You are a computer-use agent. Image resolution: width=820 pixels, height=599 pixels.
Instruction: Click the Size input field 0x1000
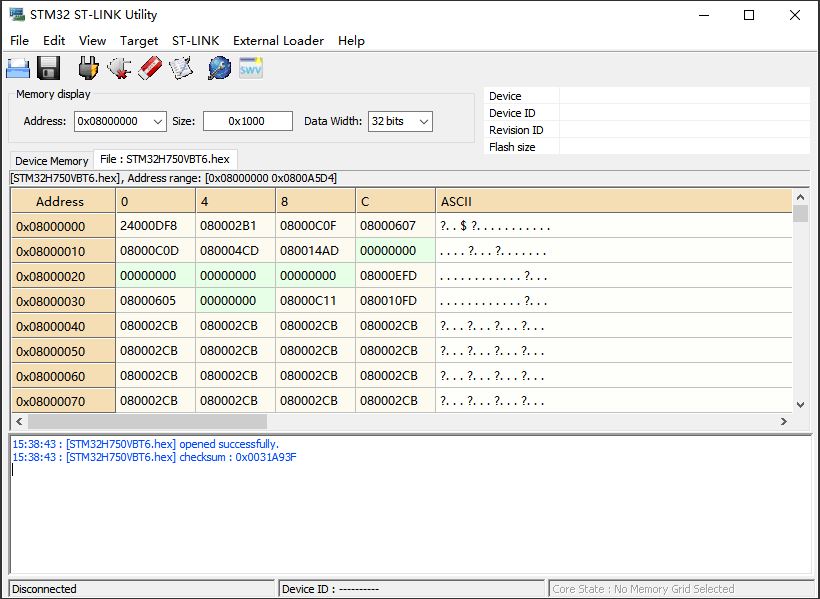tap(247, 121)
